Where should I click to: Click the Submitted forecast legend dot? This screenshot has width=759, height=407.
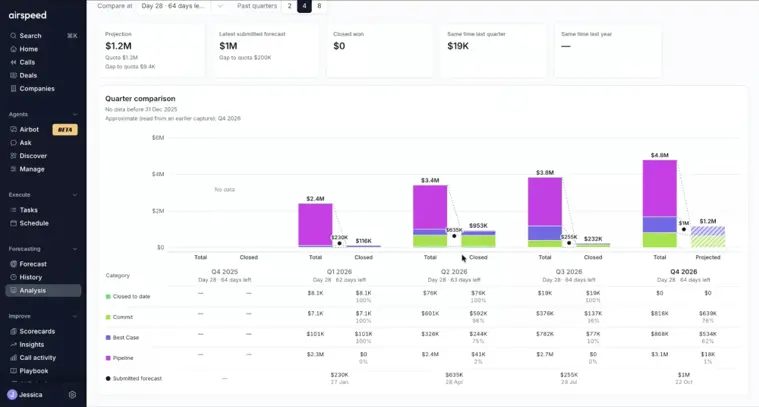(x=108, y=378)
